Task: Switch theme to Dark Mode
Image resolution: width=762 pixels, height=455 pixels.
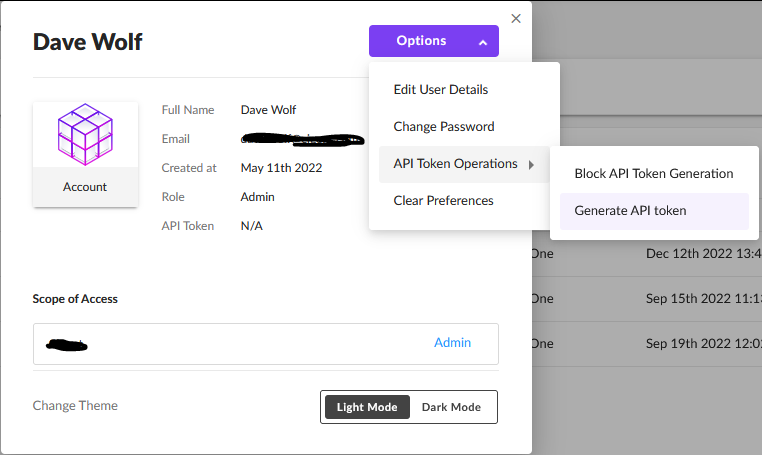Action: (x=451, y=407)
